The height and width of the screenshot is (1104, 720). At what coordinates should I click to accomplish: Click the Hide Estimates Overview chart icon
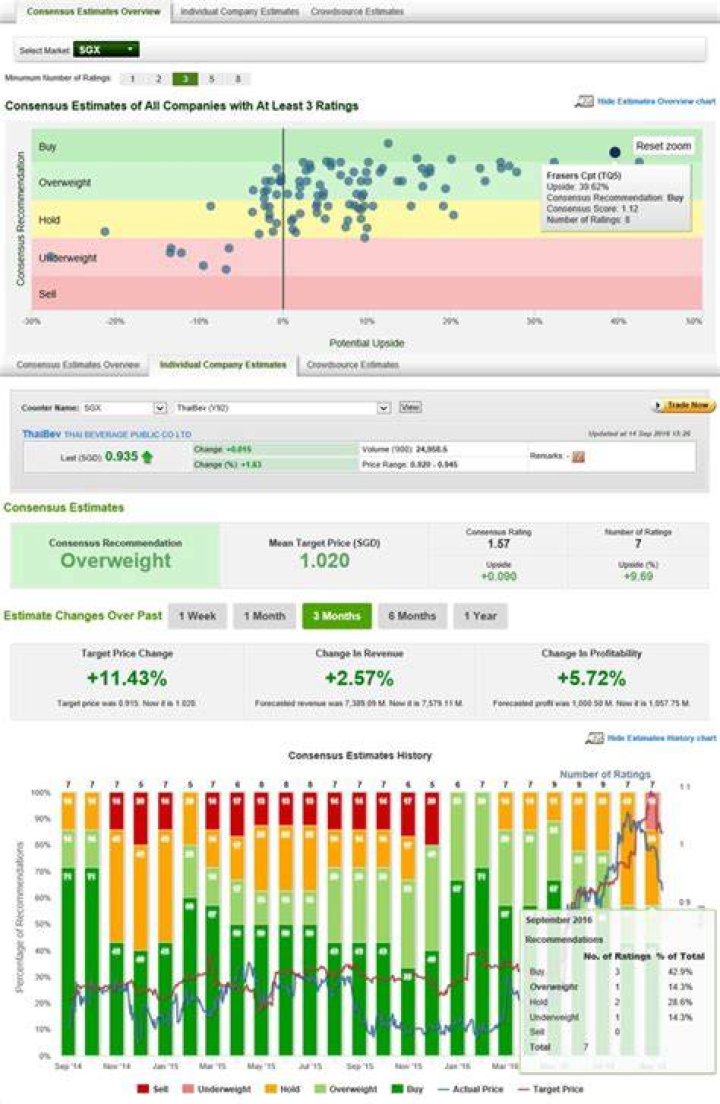pos(584,102)
